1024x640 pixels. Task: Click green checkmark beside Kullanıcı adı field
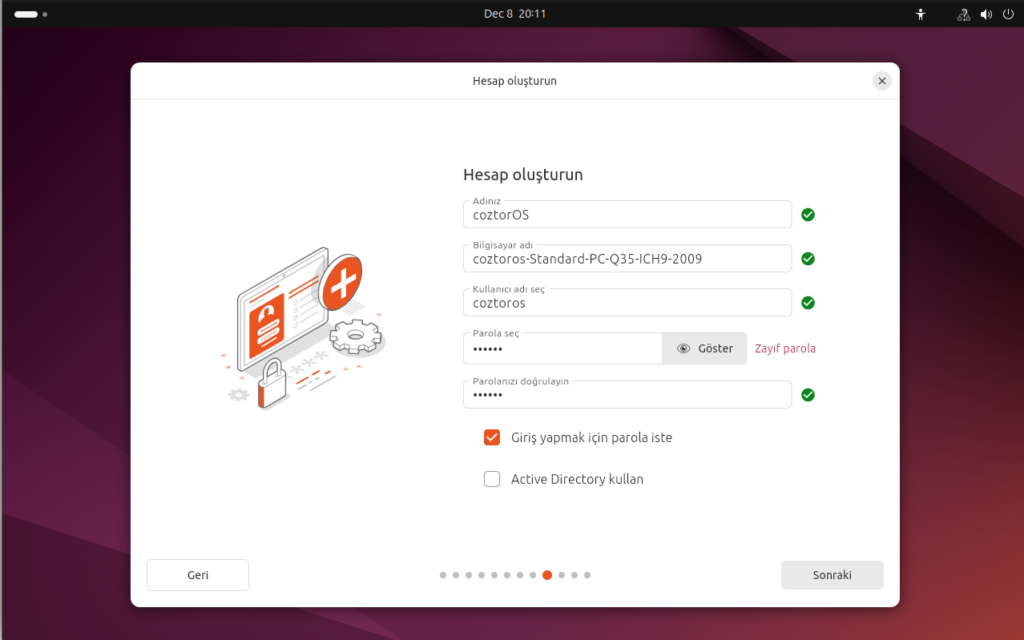(808, 303)
